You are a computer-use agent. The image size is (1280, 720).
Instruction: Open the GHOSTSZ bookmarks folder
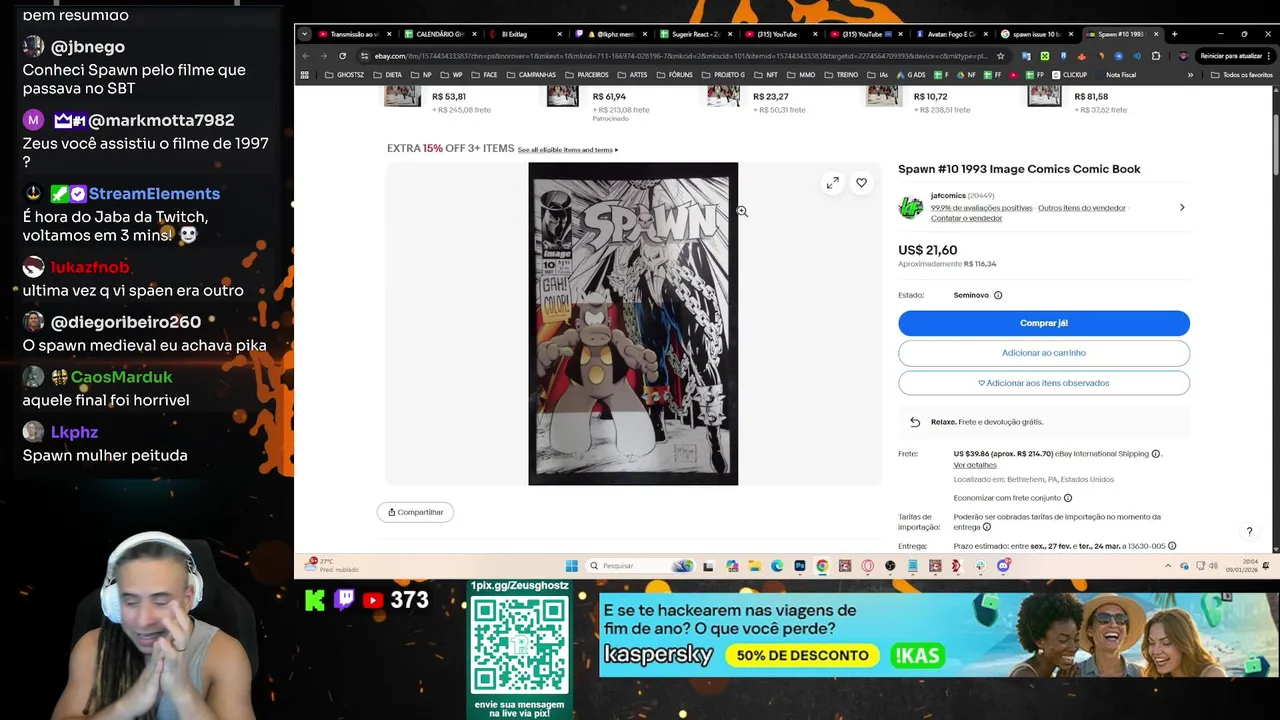pyautogui.click(x=345, y=75)
